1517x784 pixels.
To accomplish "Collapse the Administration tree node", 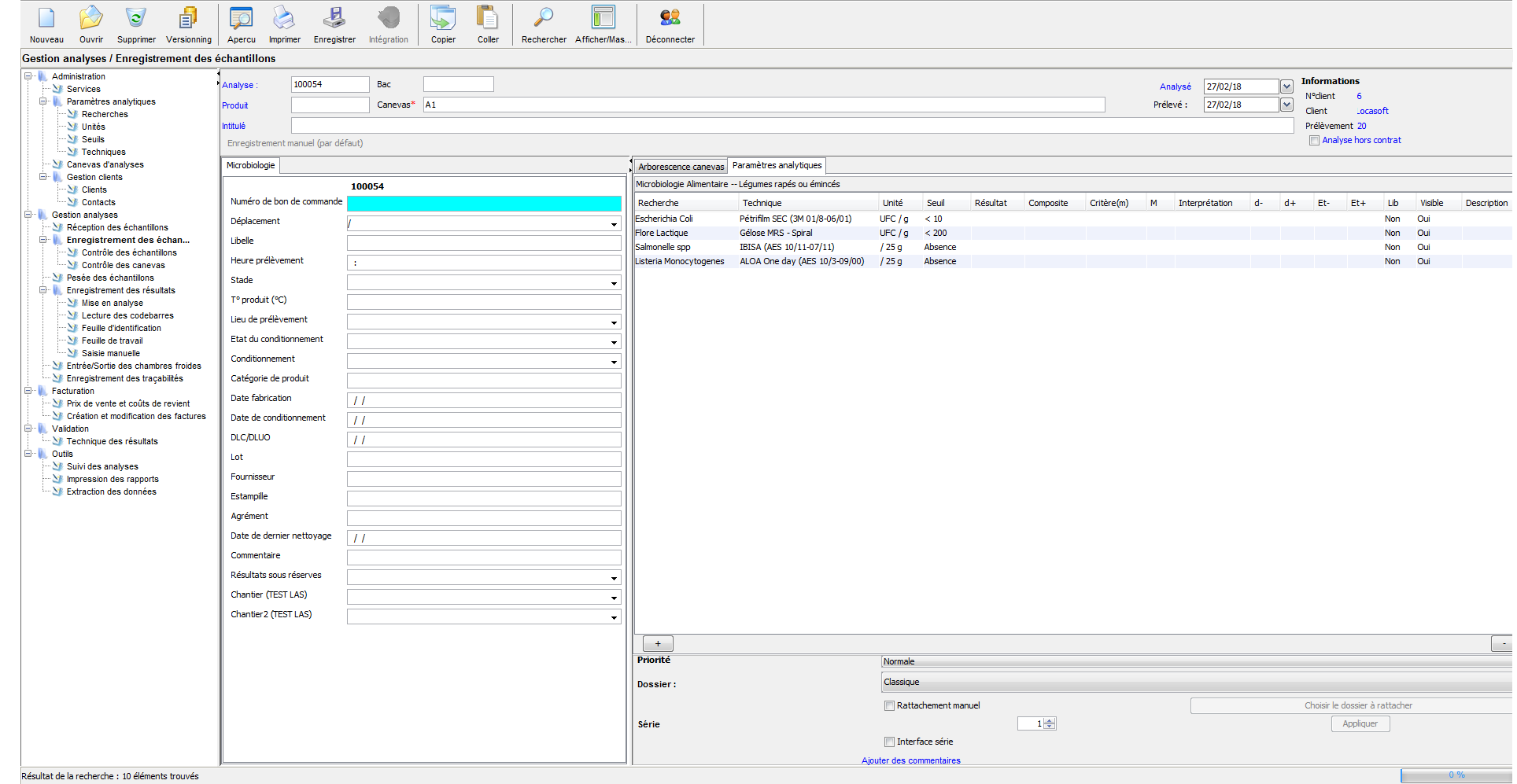I will pos(28,76).
